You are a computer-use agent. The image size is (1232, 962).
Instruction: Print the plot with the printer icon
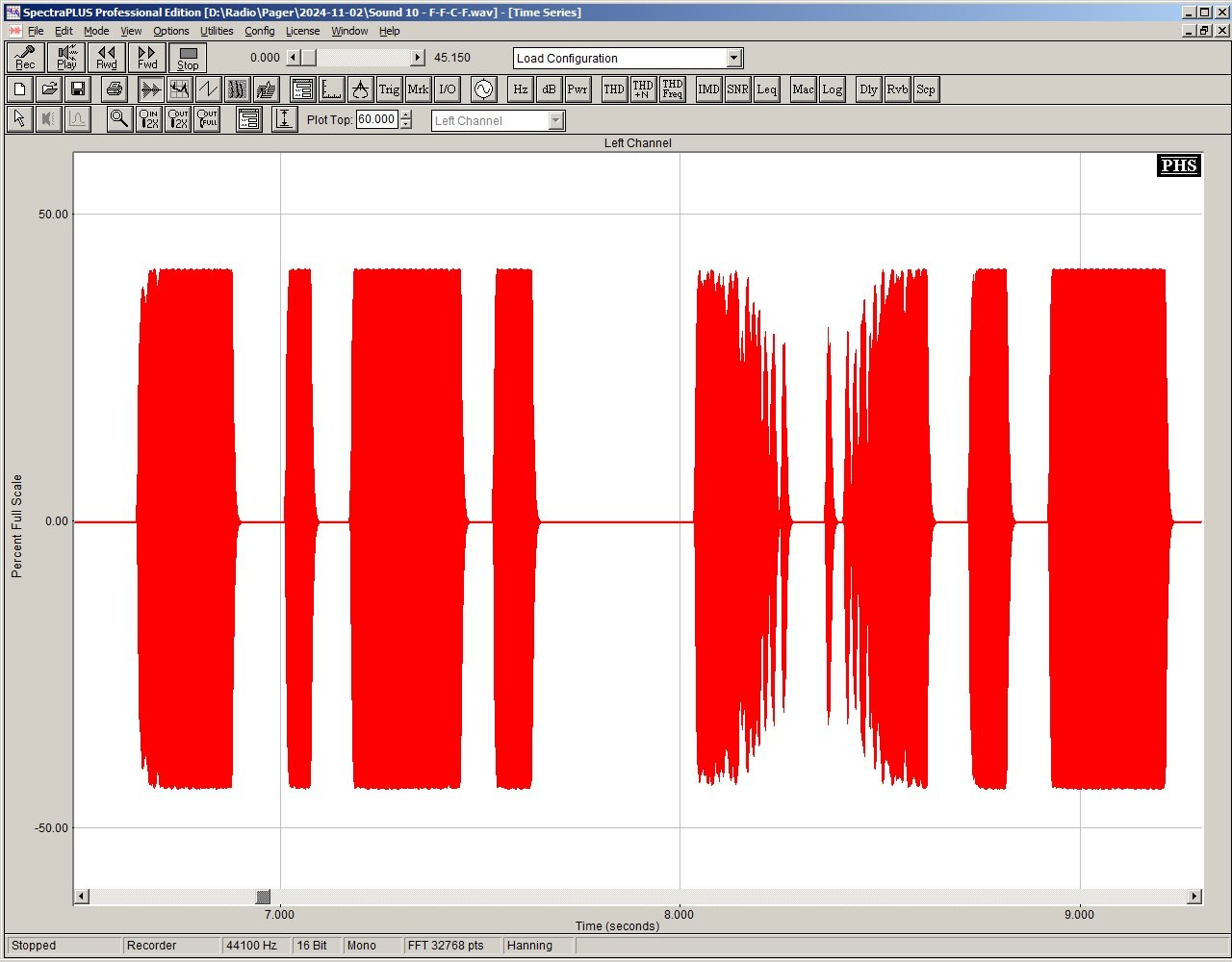click(x=114, y=89)
